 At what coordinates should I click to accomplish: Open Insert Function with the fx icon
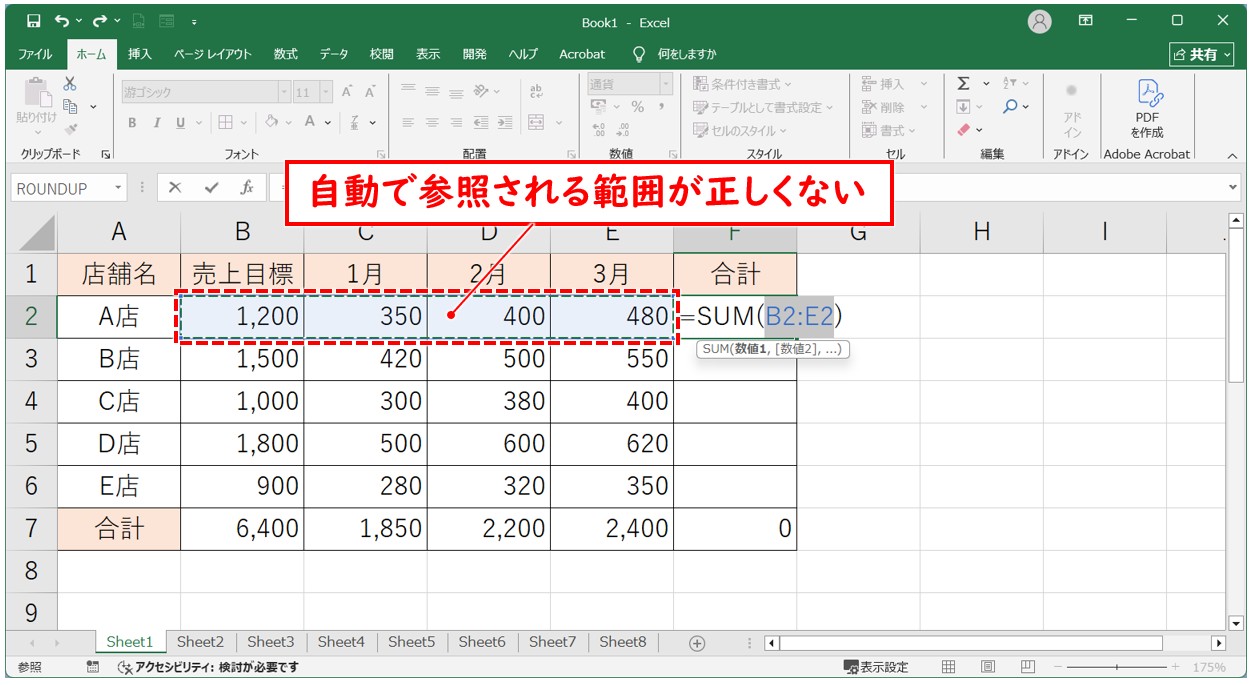[x=246, y=188]
